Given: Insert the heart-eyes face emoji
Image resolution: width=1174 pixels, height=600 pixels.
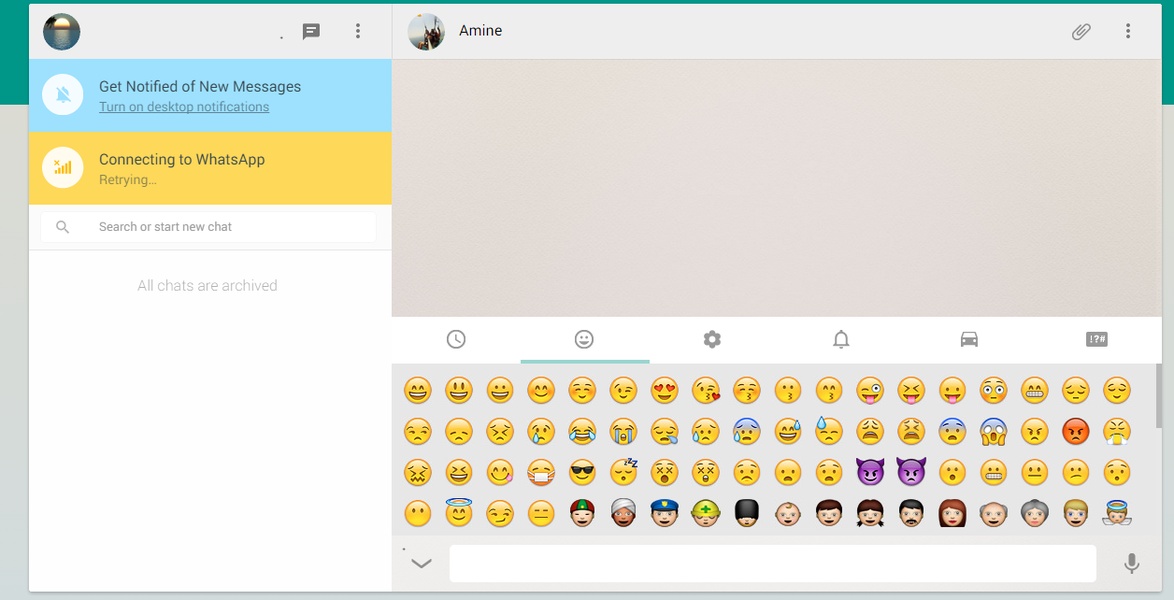Looking at the screenshot, I should (x=664, y=390).
